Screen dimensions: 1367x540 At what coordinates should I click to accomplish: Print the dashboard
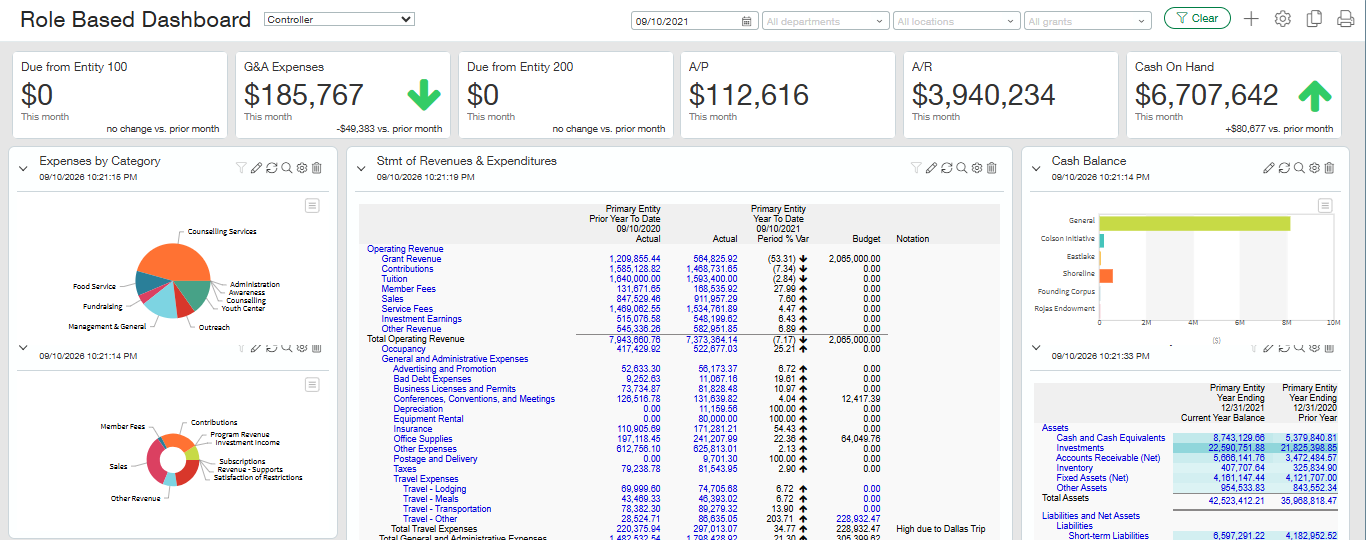click(1345, 18)
